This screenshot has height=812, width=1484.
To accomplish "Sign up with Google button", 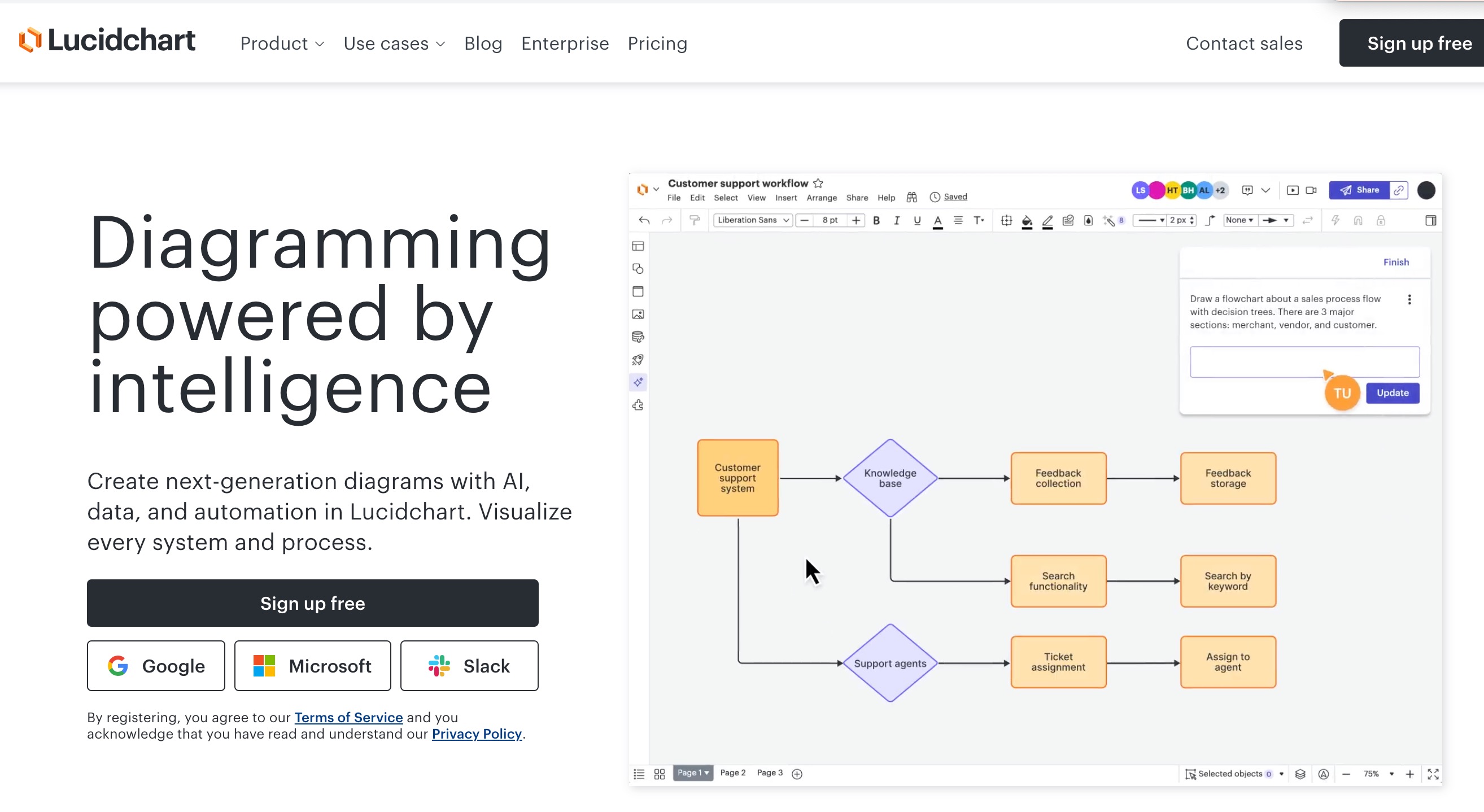I will click(x=156, y=666).
